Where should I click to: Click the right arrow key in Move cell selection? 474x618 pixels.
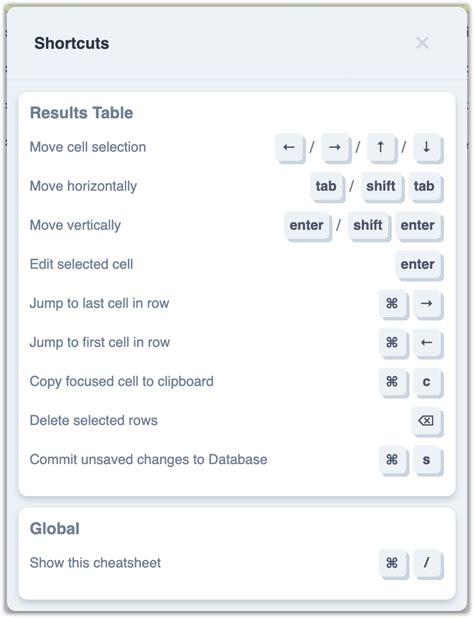(335, 148)
